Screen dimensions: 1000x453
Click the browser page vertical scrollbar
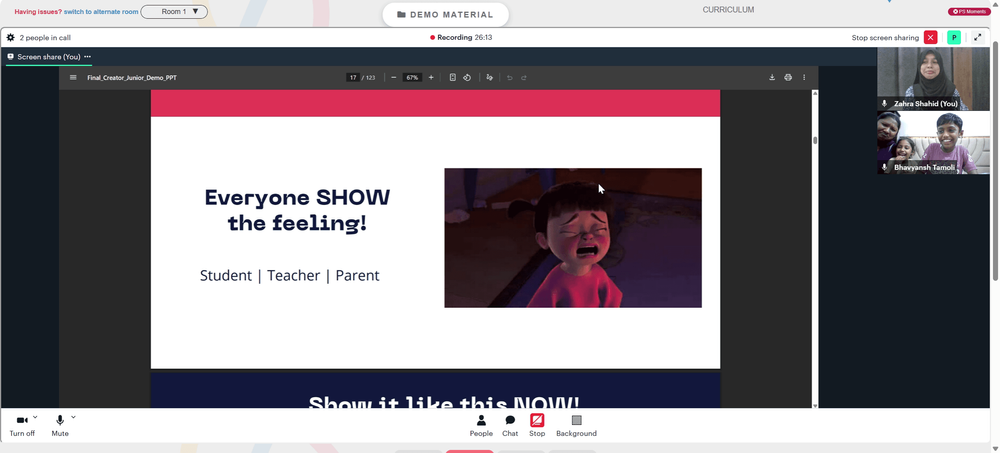[x=996, y=160]
